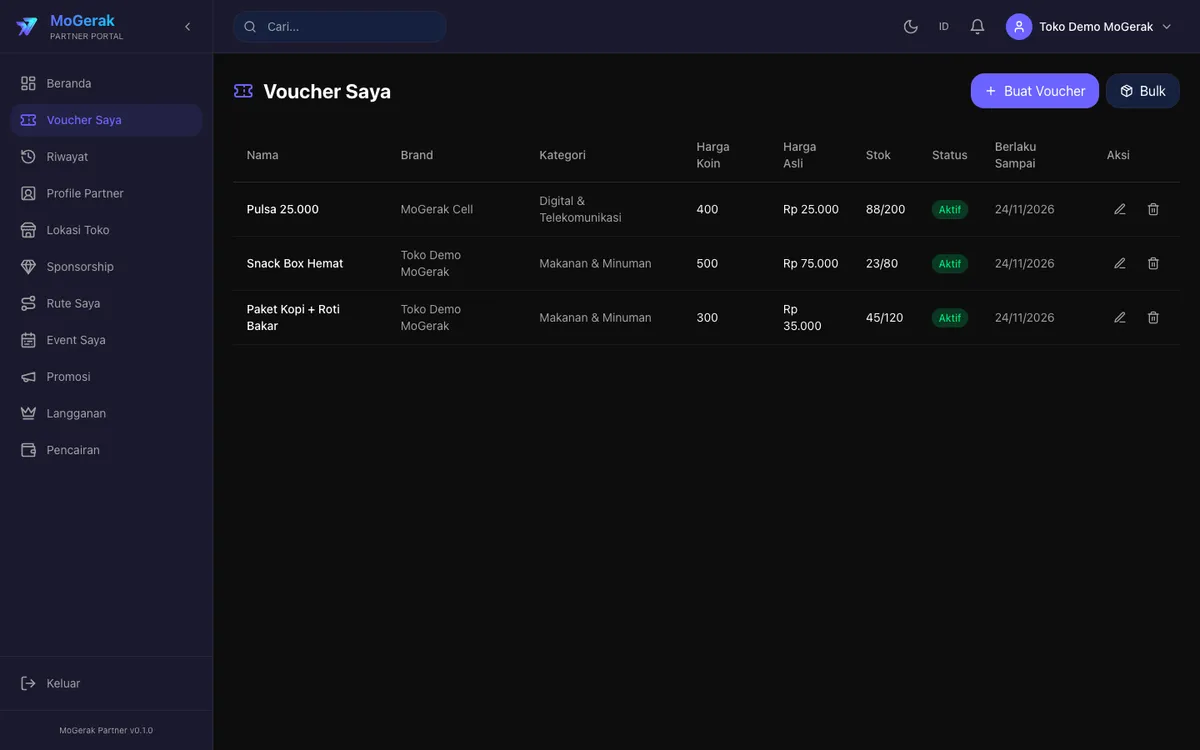Click the Snack Box Hemat voucher name
Screen dimensions: 1200x750
[x=295, y=263]
